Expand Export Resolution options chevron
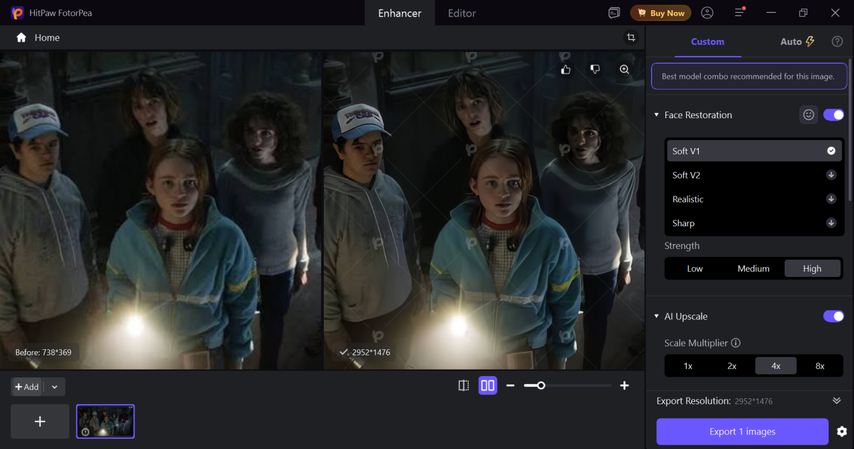 [x=837, y=401]
